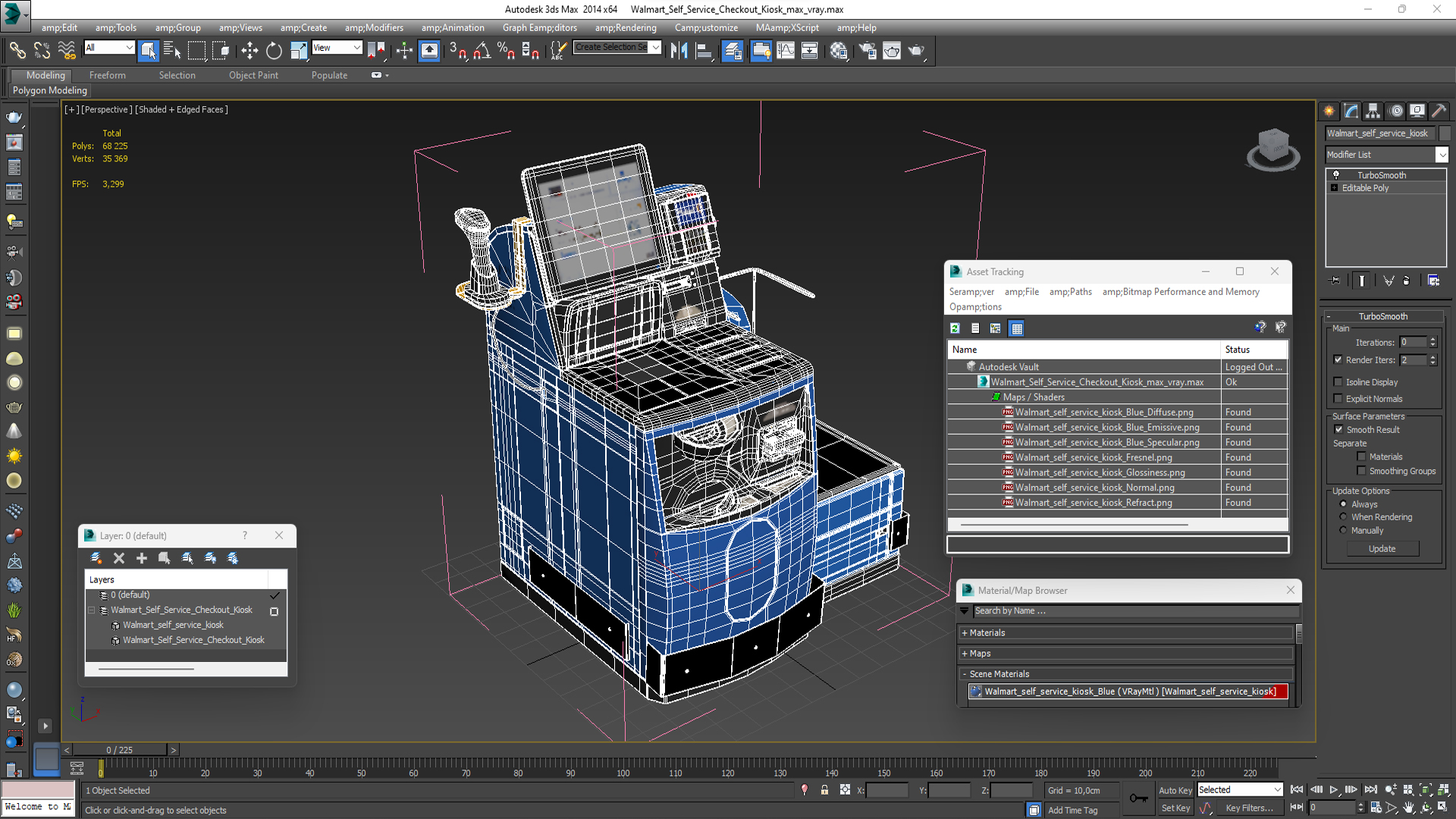
Task: Switch to the Hierarchy command panel
Action: (x=1373, y=111)
